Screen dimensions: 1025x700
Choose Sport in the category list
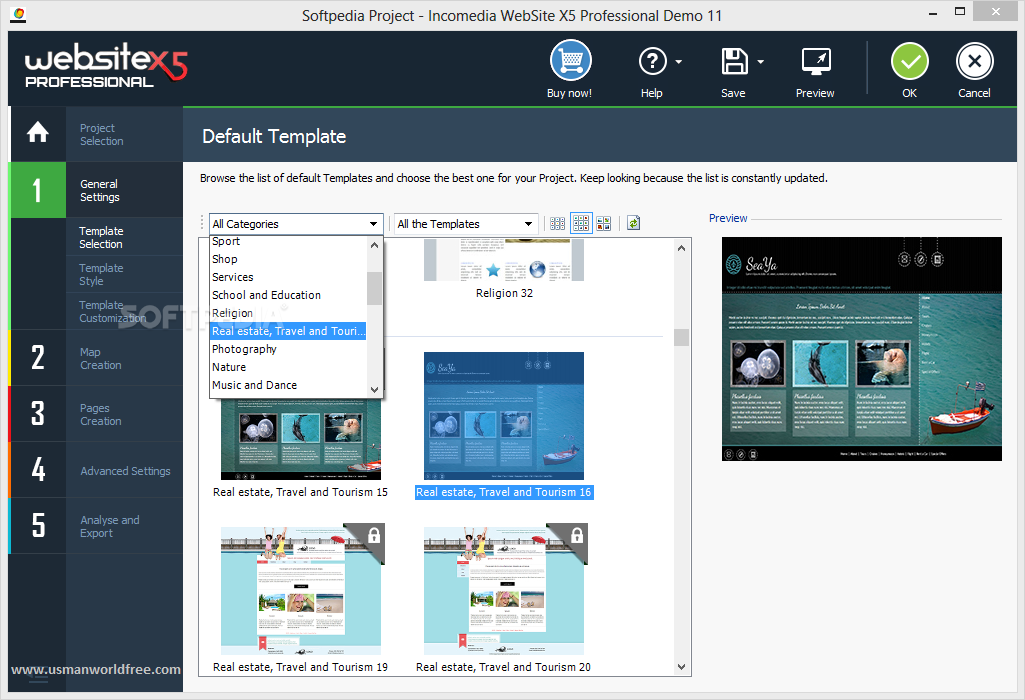[x=288, y=241]
